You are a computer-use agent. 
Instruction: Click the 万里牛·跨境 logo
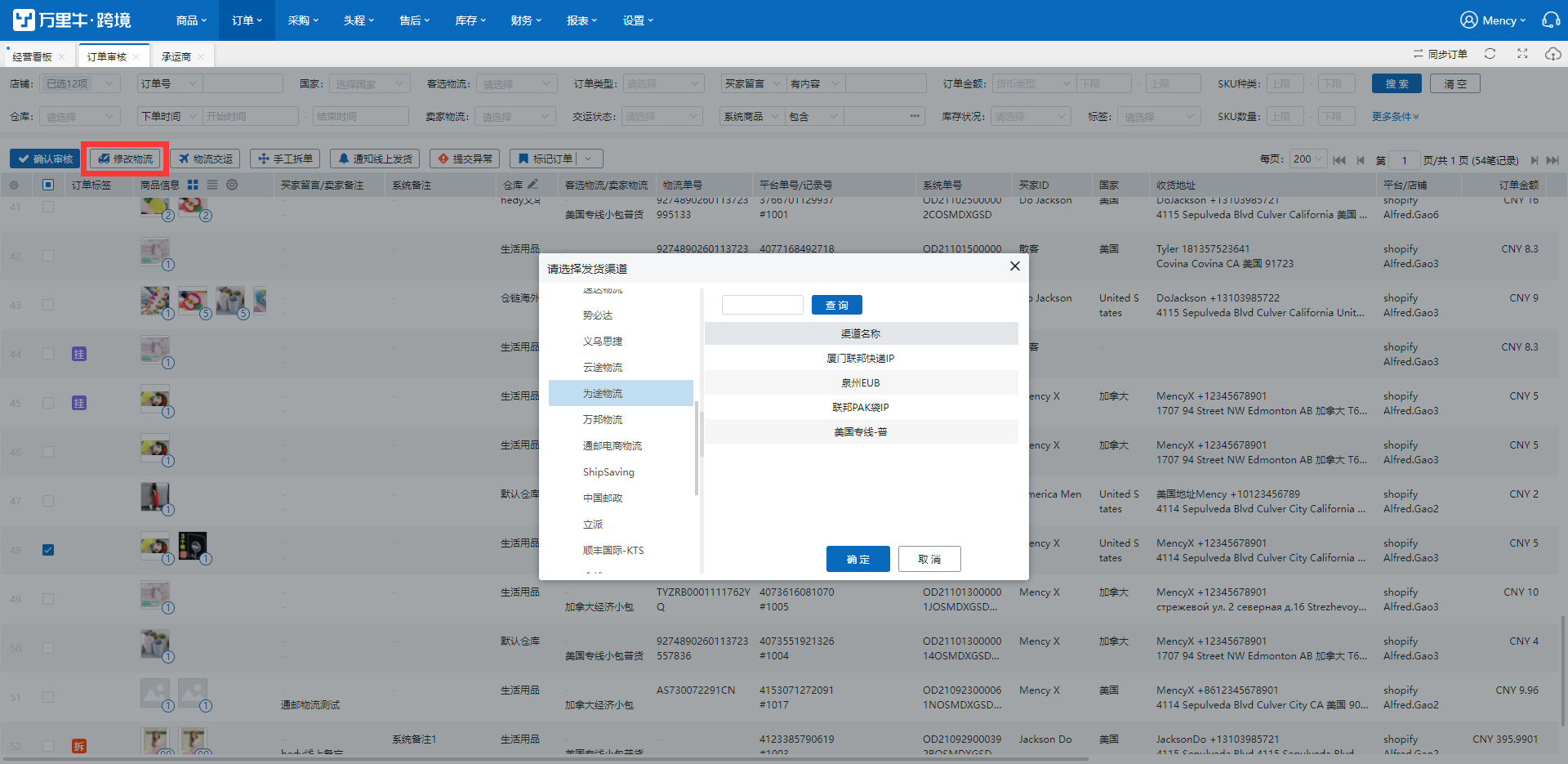click(72, 20)
